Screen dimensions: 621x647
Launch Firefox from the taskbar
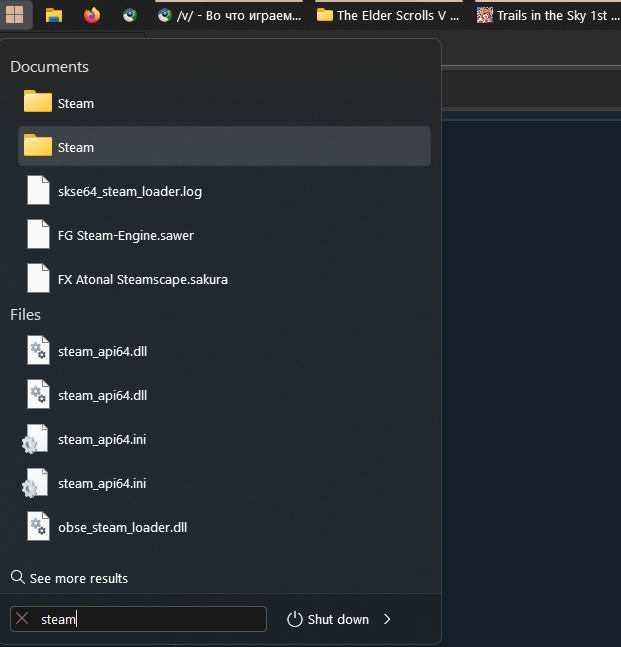(92, 15)
